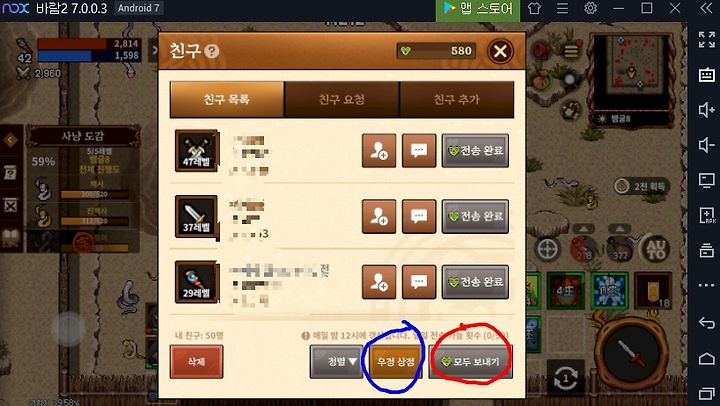
Task: Close the 친구 friends dialog
Action: point(500,51)
